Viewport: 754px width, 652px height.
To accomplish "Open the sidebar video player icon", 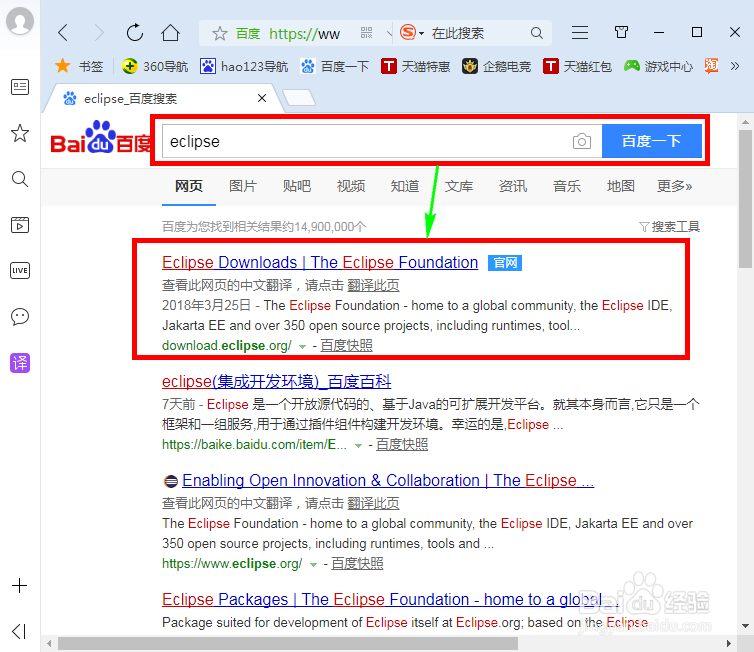I will (x=20, y=225).
